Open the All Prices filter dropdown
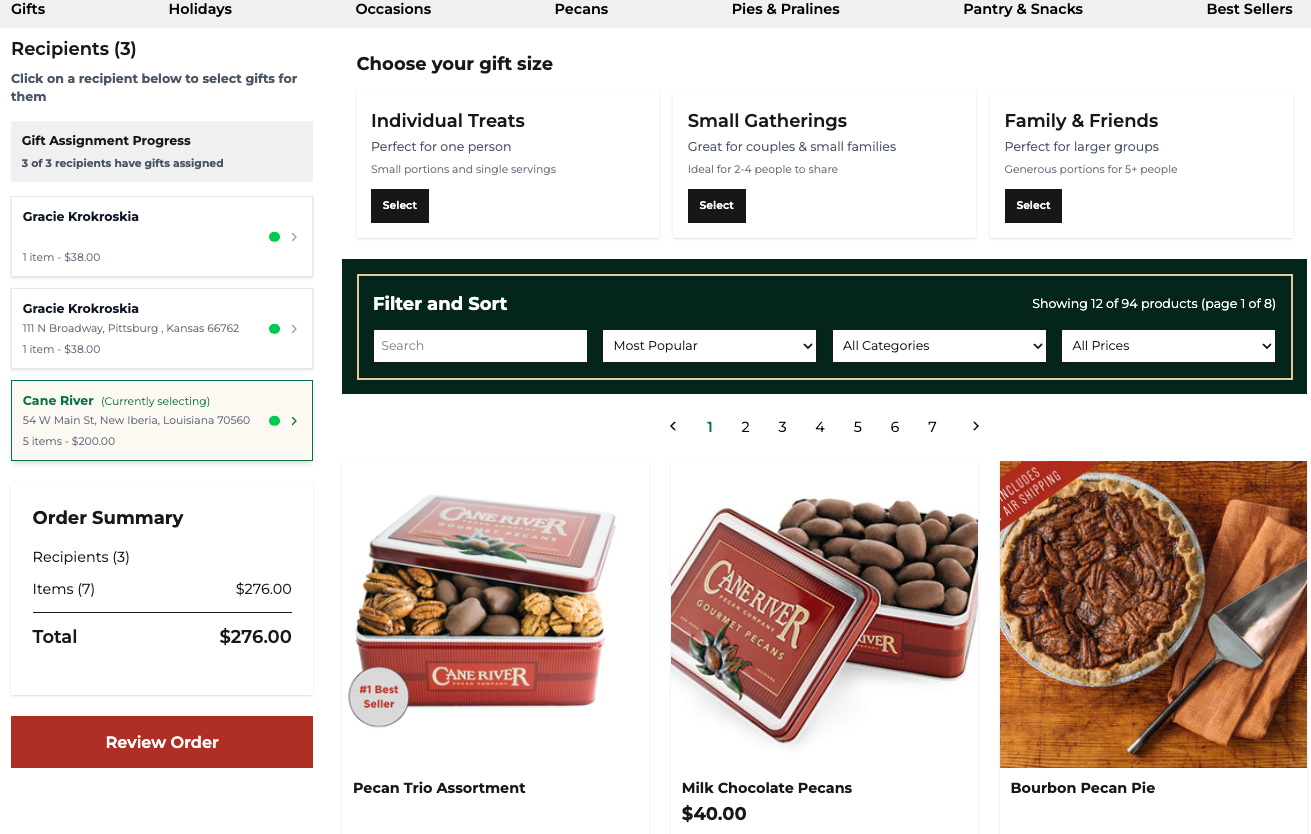This screenshot has height=834, width=1311. pyautogui.click(x=1168, y=346)
